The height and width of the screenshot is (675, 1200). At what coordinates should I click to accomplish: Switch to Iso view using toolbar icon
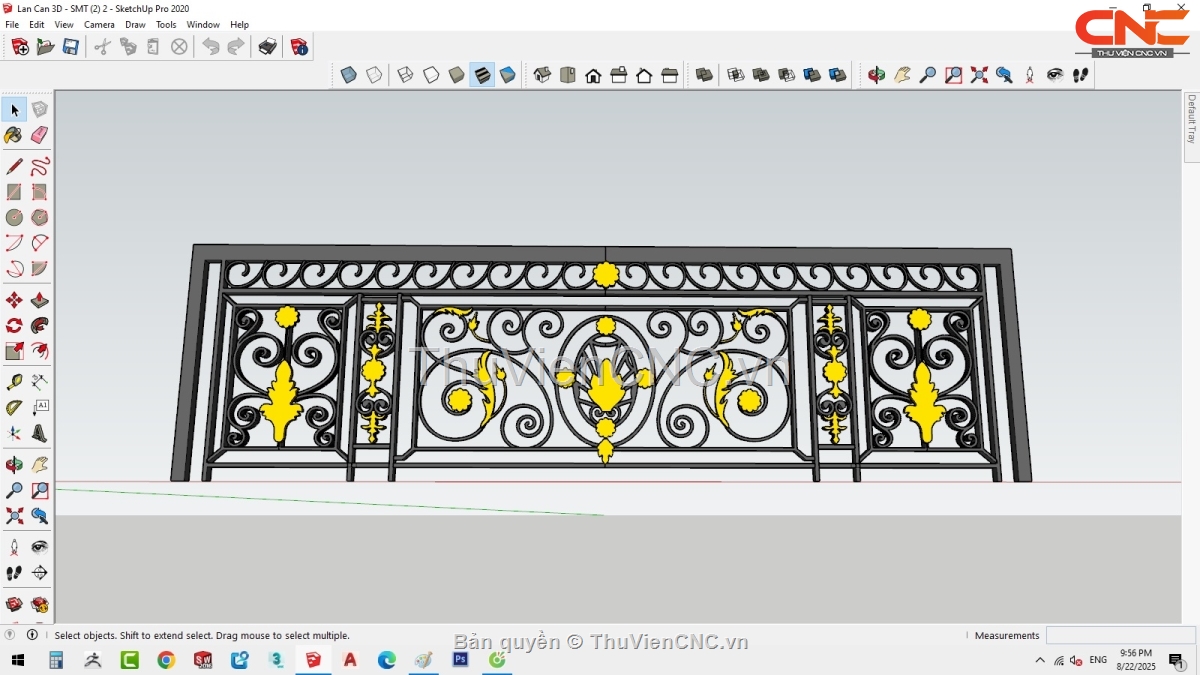[x=542, y=75]
